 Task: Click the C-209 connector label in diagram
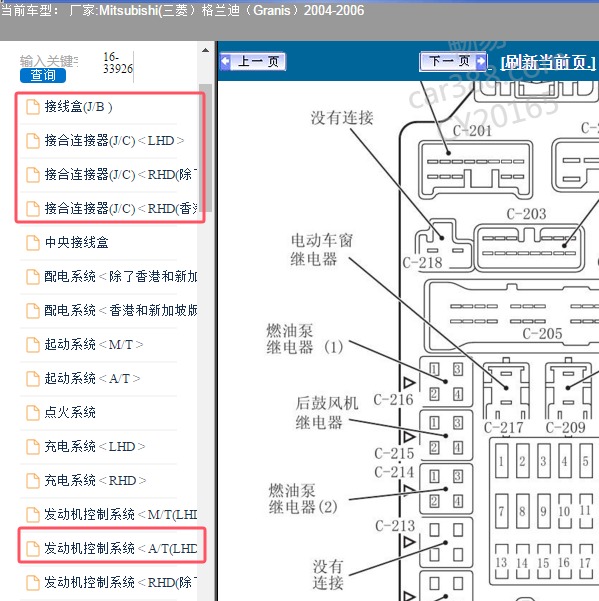[x=565, y=427]
